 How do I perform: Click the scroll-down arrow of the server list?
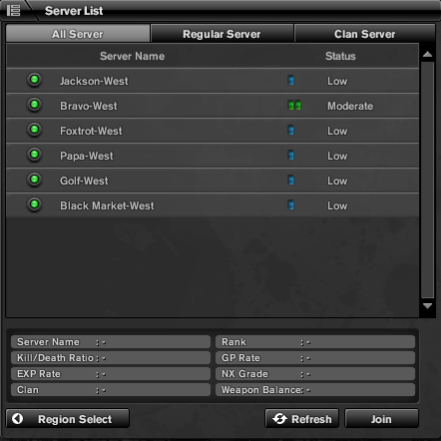pos(427,306)
